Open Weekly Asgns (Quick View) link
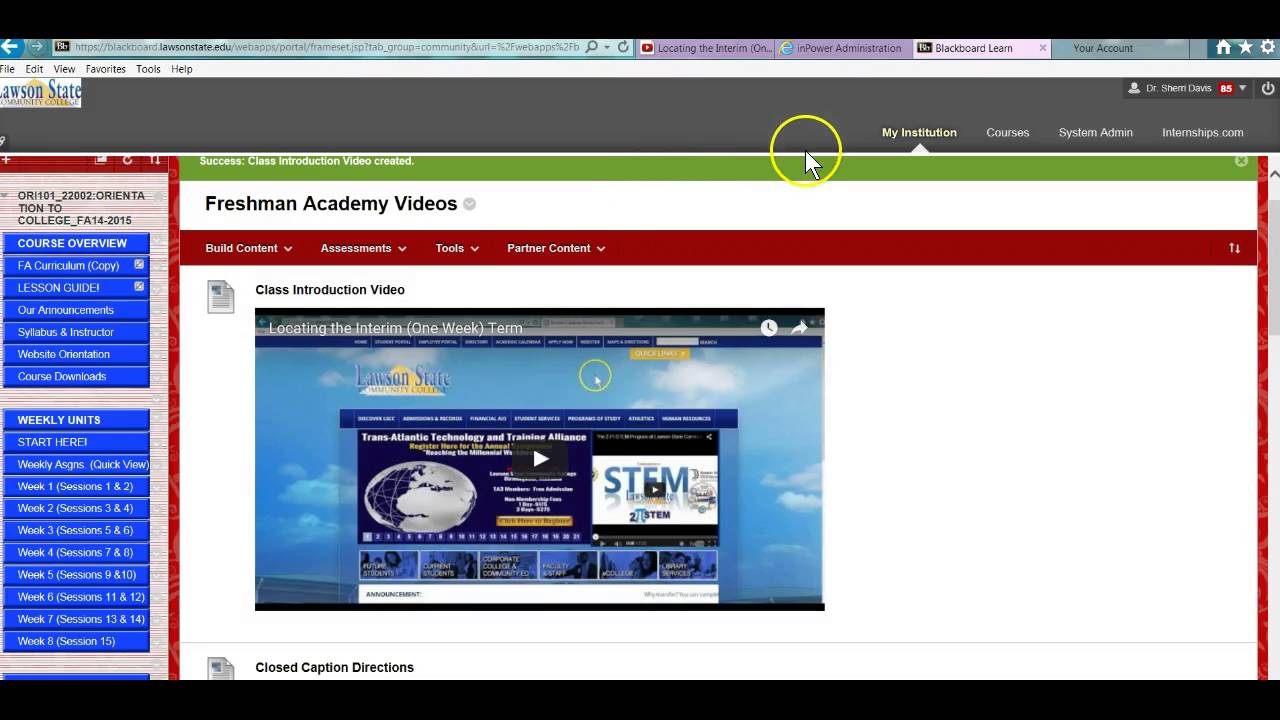 tap(83, 464)
